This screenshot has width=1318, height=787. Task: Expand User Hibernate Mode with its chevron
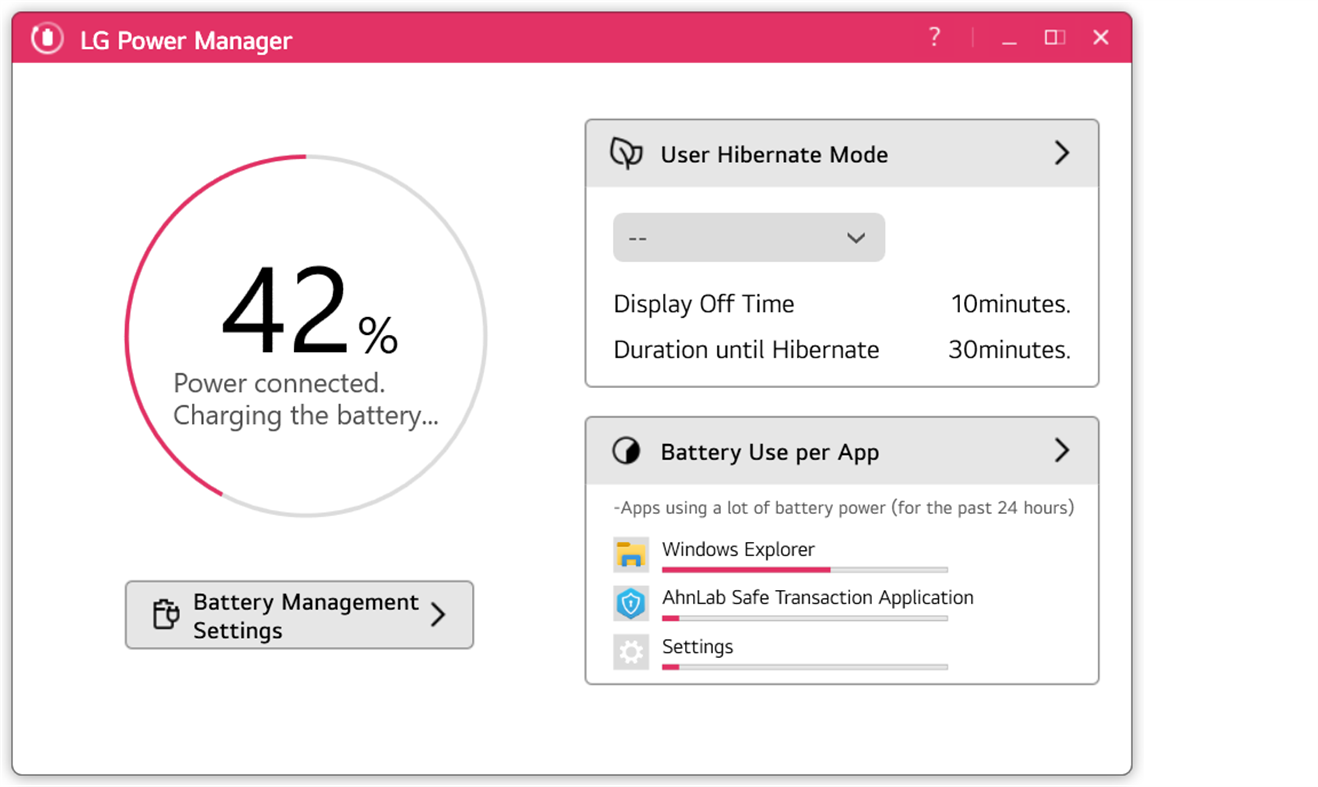pos(1062,153)
